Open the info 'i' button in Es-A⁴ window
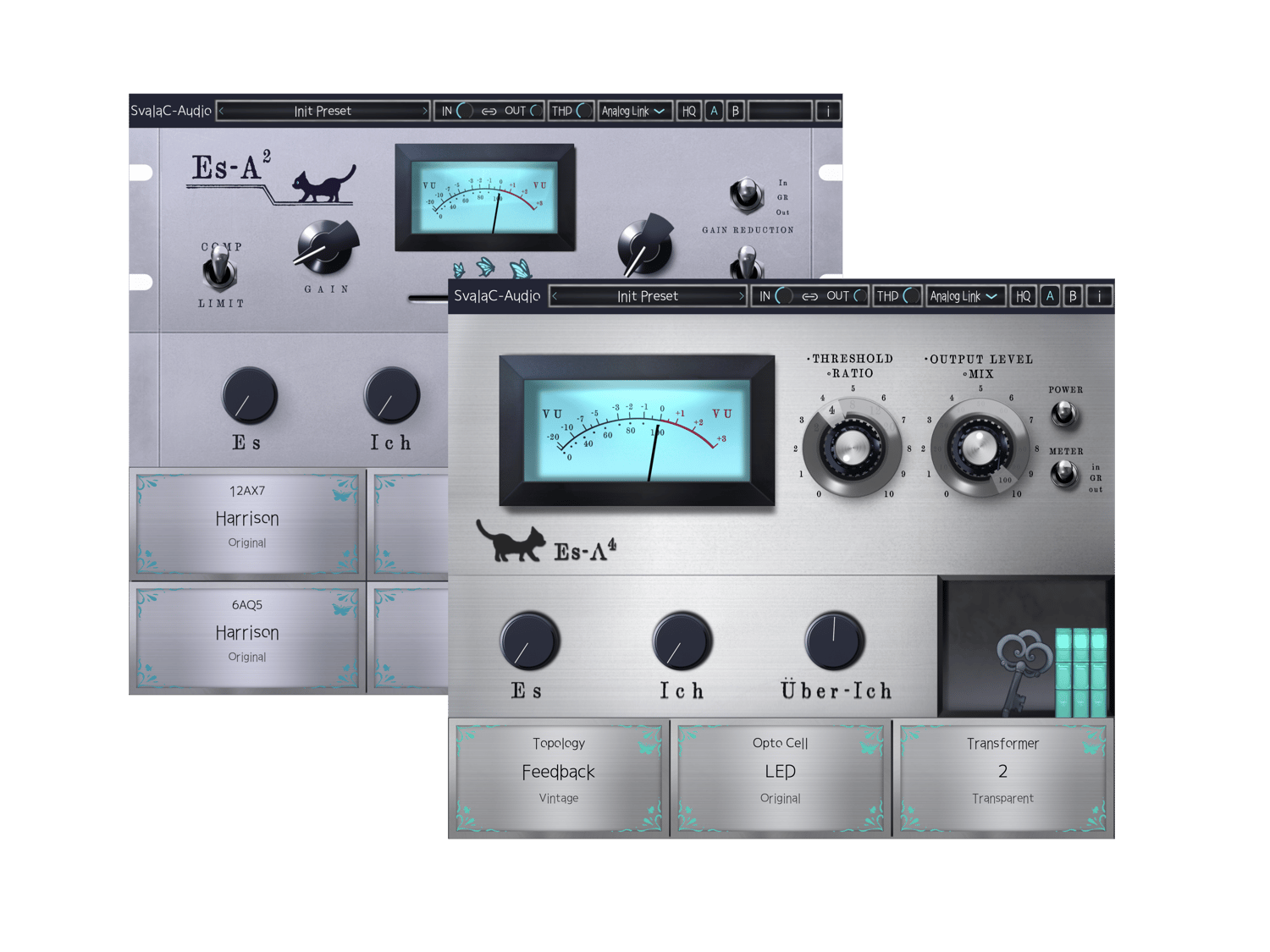Screen dimensions: 1270x952 point(1099,296)
